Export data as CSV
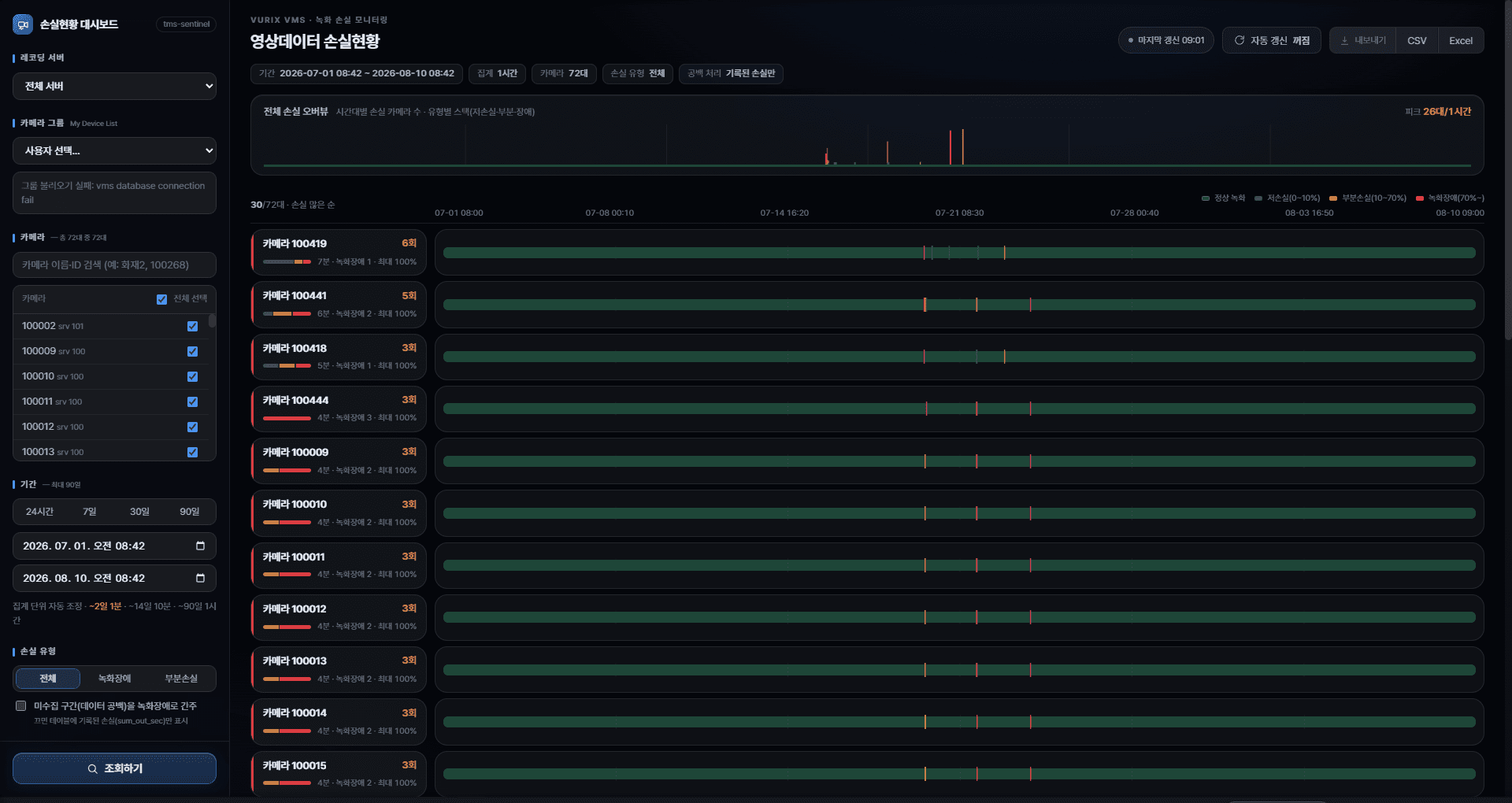This screenshot has width=1512, height=803. (x=1417, y=40)
